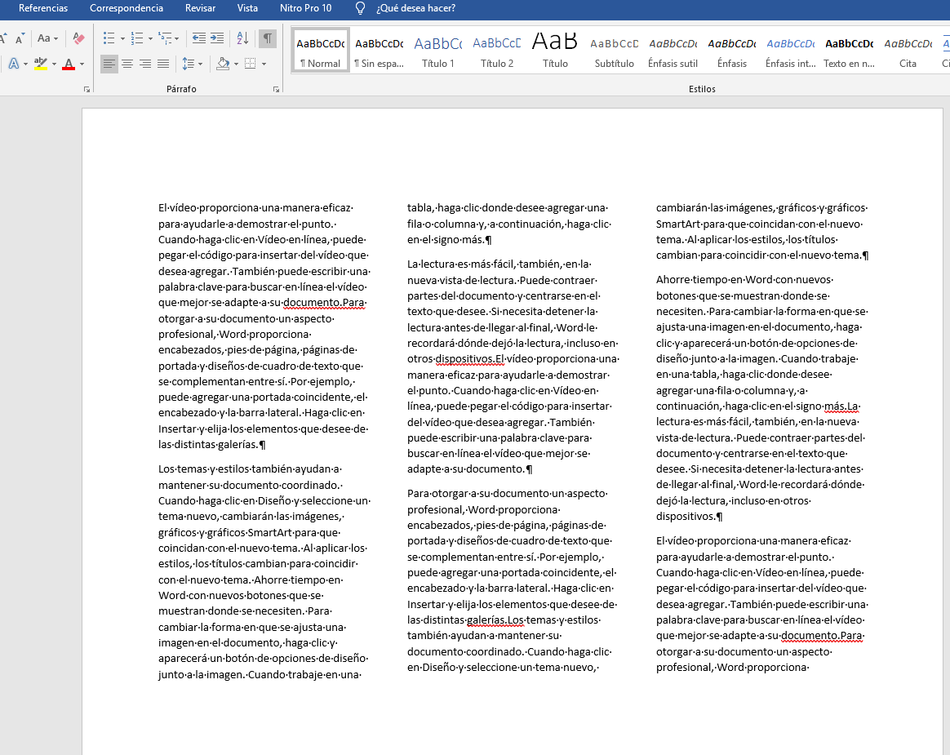Center-align the paragraph text
The width and height of the screenshot is (950, 755).
point(127,64)
